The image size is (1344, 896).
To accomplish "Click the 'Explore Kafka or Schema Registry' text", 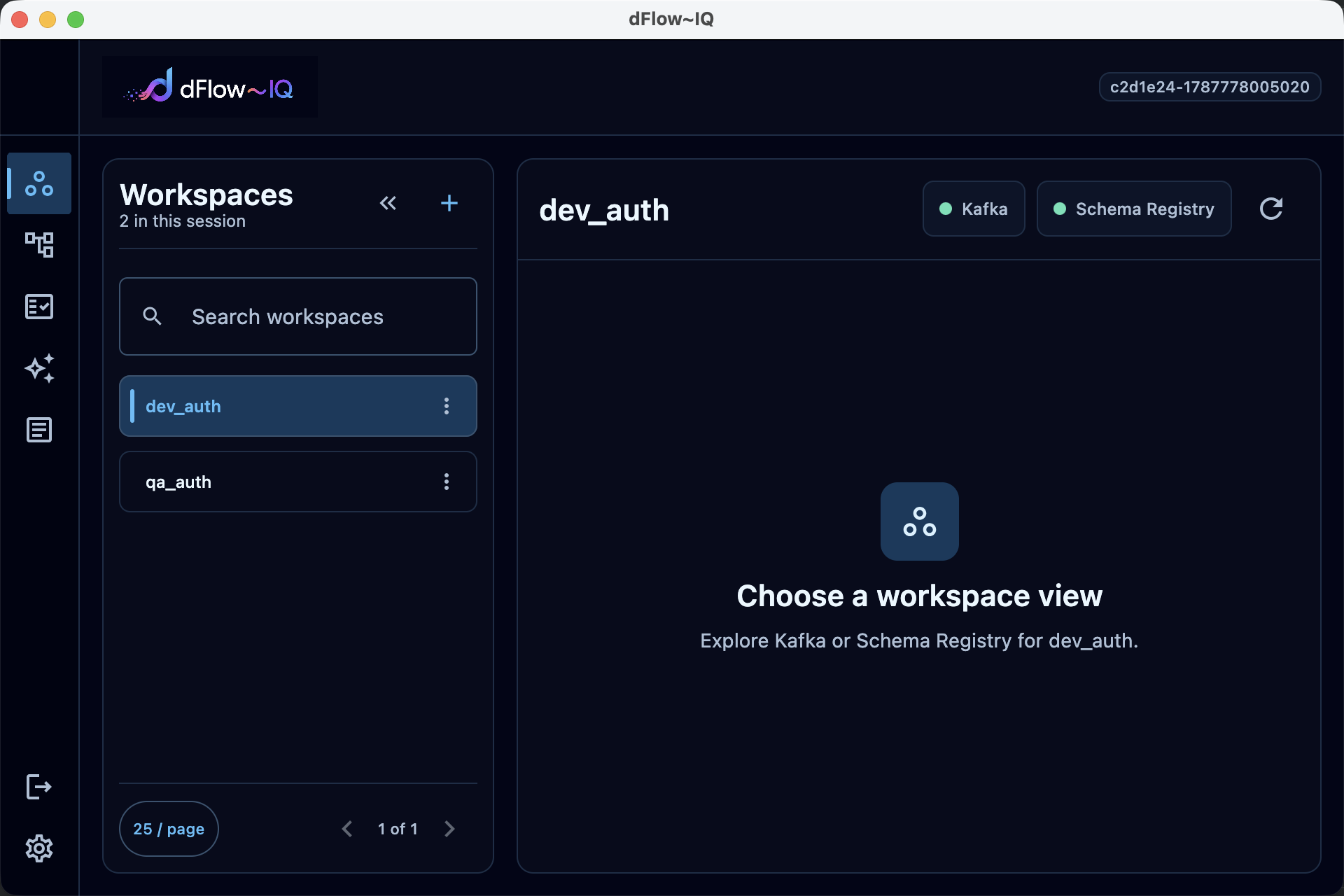I will click(x=919, y=640).
